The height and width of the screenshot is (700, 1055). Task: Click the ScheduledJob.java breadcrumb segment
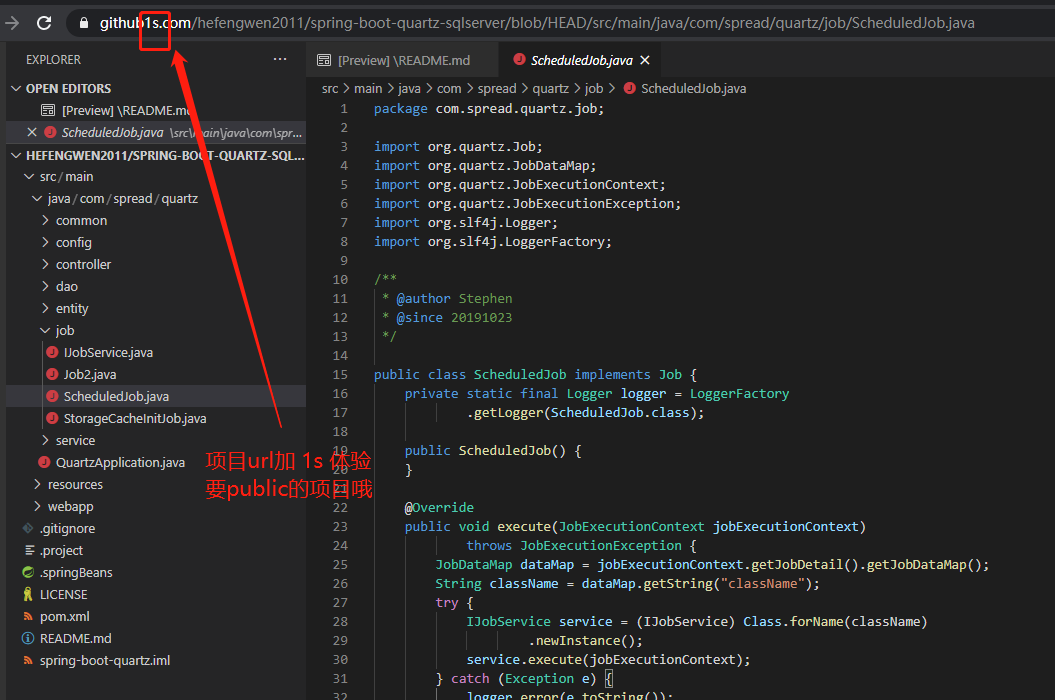pos(693,88)
